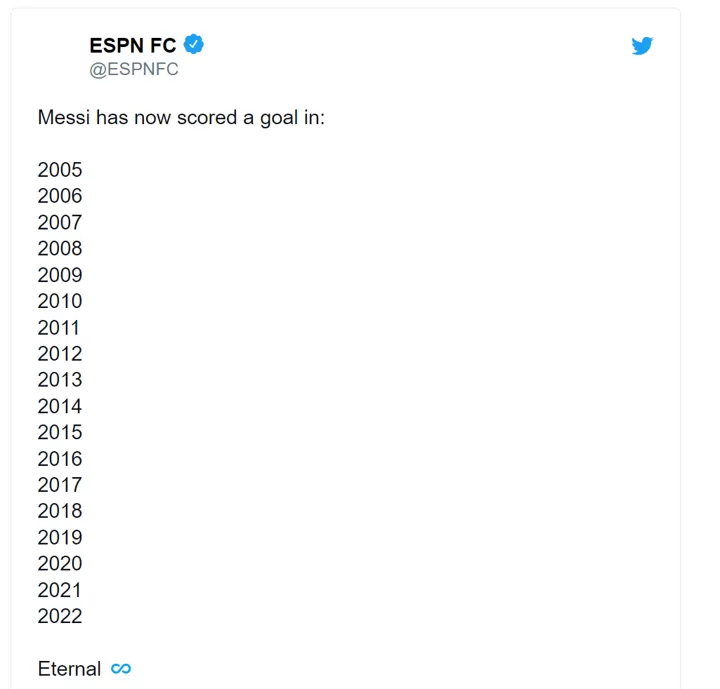Select the 2012 entry
This screenshot has height=689, width=720.
tap(60, 354)
